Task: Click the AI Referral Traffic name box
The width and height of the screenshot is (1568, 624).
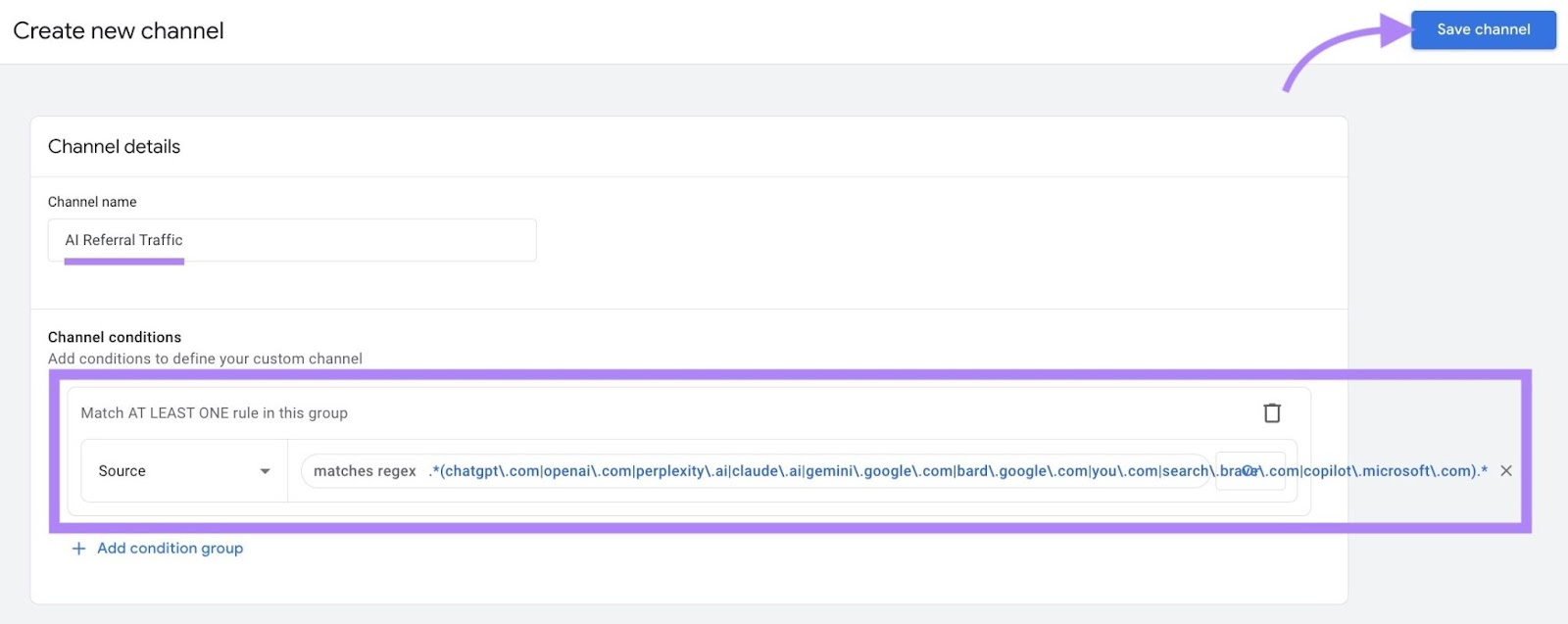Action: click(x=292, y=240)
